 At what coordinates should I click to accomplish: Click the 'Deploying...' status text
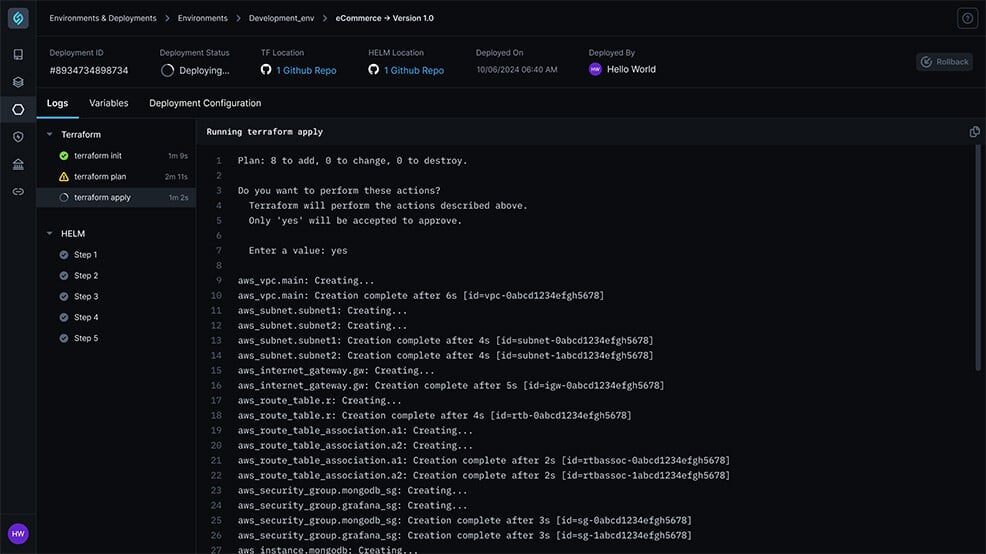point(204,70)
